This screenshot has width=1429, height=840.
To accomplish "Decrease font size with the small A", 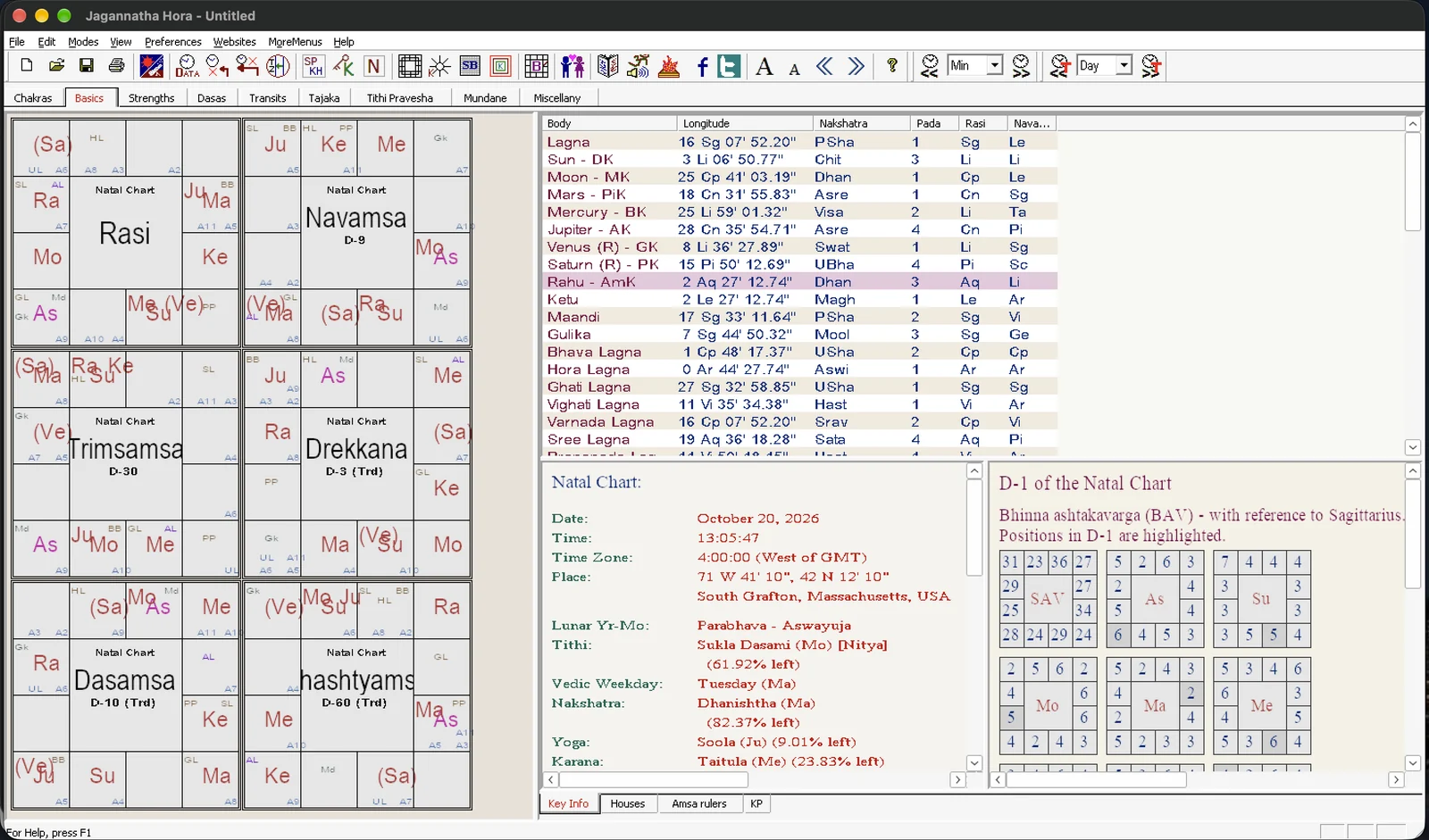I will [794, 69].
